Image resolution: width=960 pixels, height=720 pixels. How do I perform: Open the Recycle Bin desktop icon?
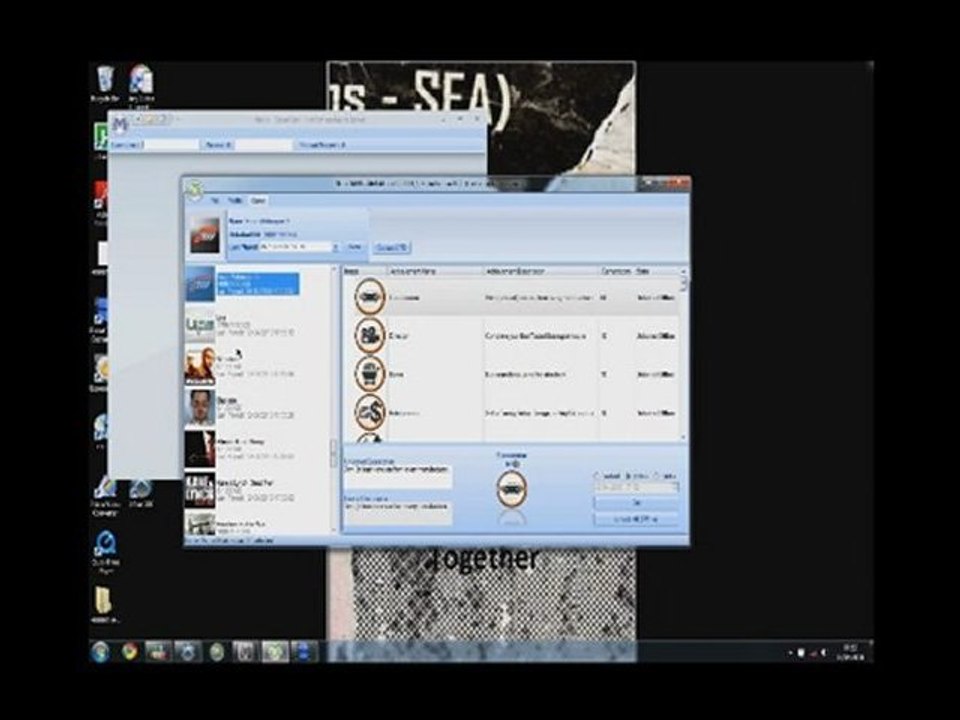(x=105, y=83)
